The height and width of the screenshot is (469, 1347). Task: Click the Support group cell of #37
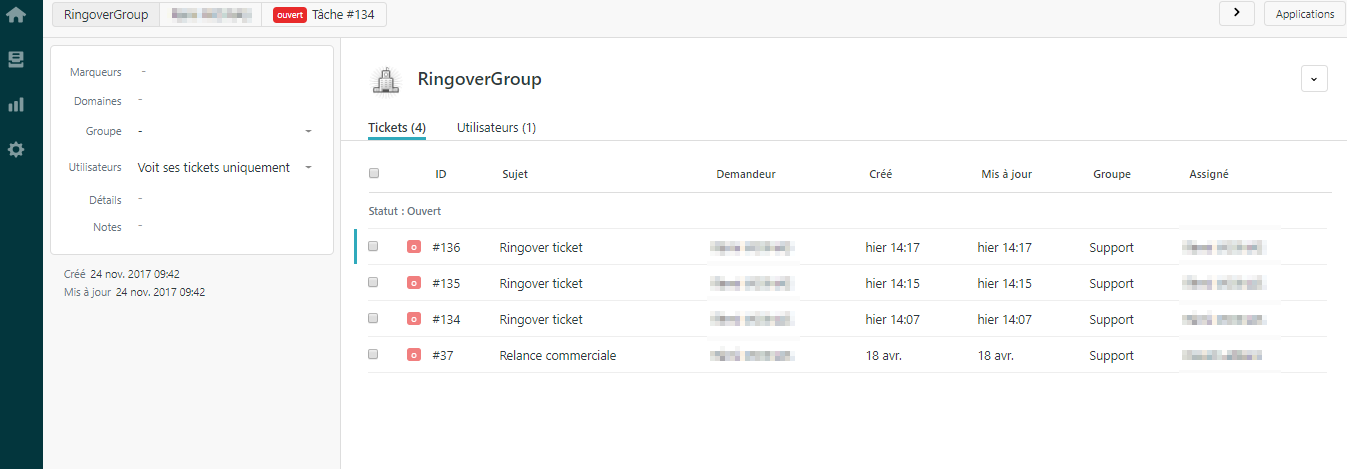click(x=1112, y=355)
